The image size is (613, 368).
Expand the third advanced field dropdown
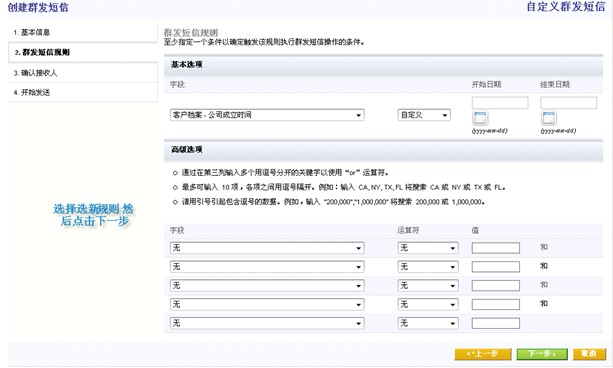point(267,285)
